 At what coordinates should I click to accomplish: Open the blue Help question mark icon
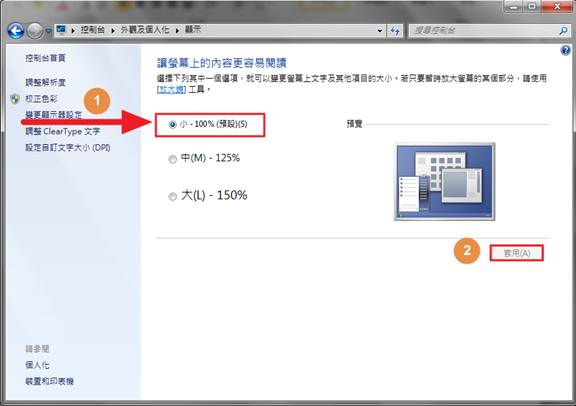point(565,51)
